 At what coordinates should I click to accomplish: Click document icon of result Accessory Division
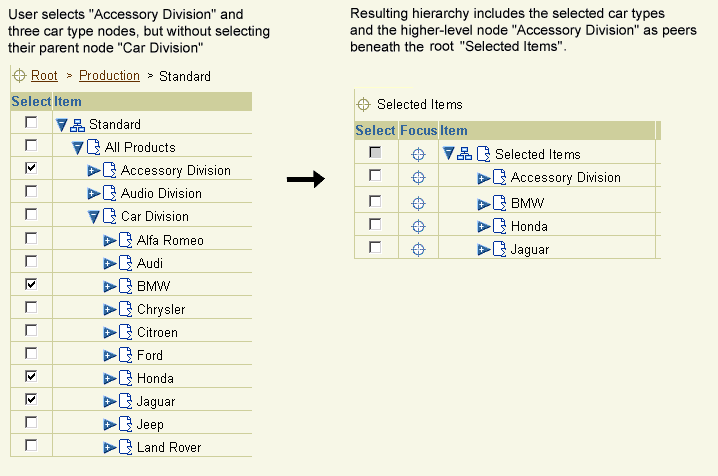(499, 177)
